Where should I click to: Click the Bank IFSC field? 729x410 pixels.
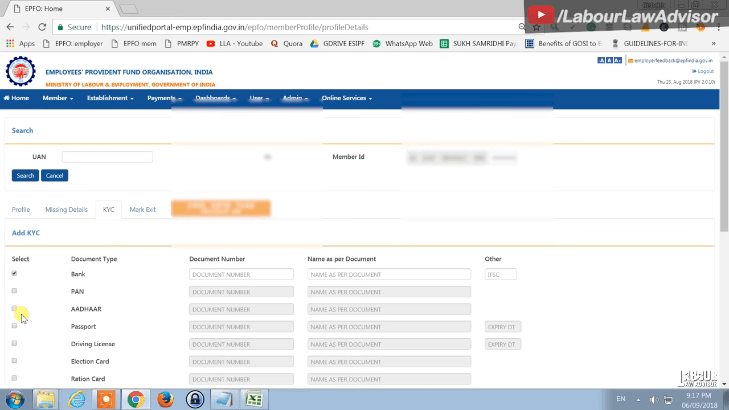(500, 274)
